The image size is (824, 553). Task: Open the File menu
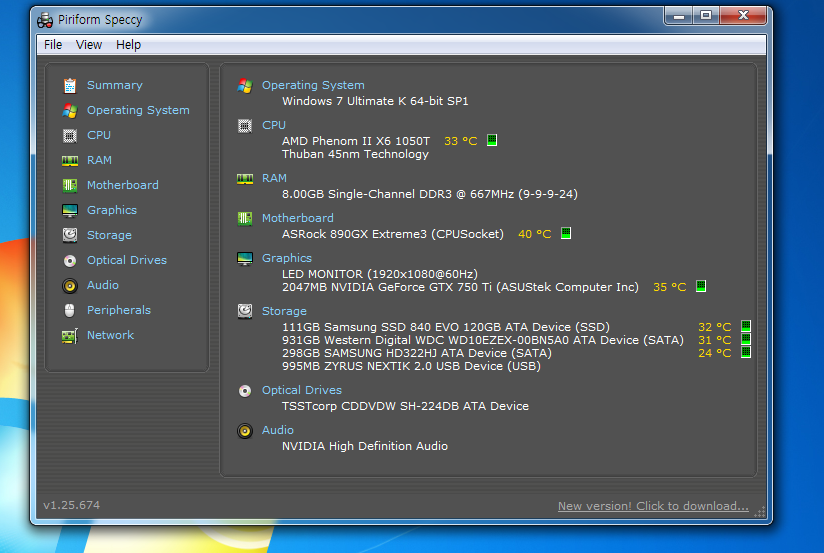tap(53, 45)
